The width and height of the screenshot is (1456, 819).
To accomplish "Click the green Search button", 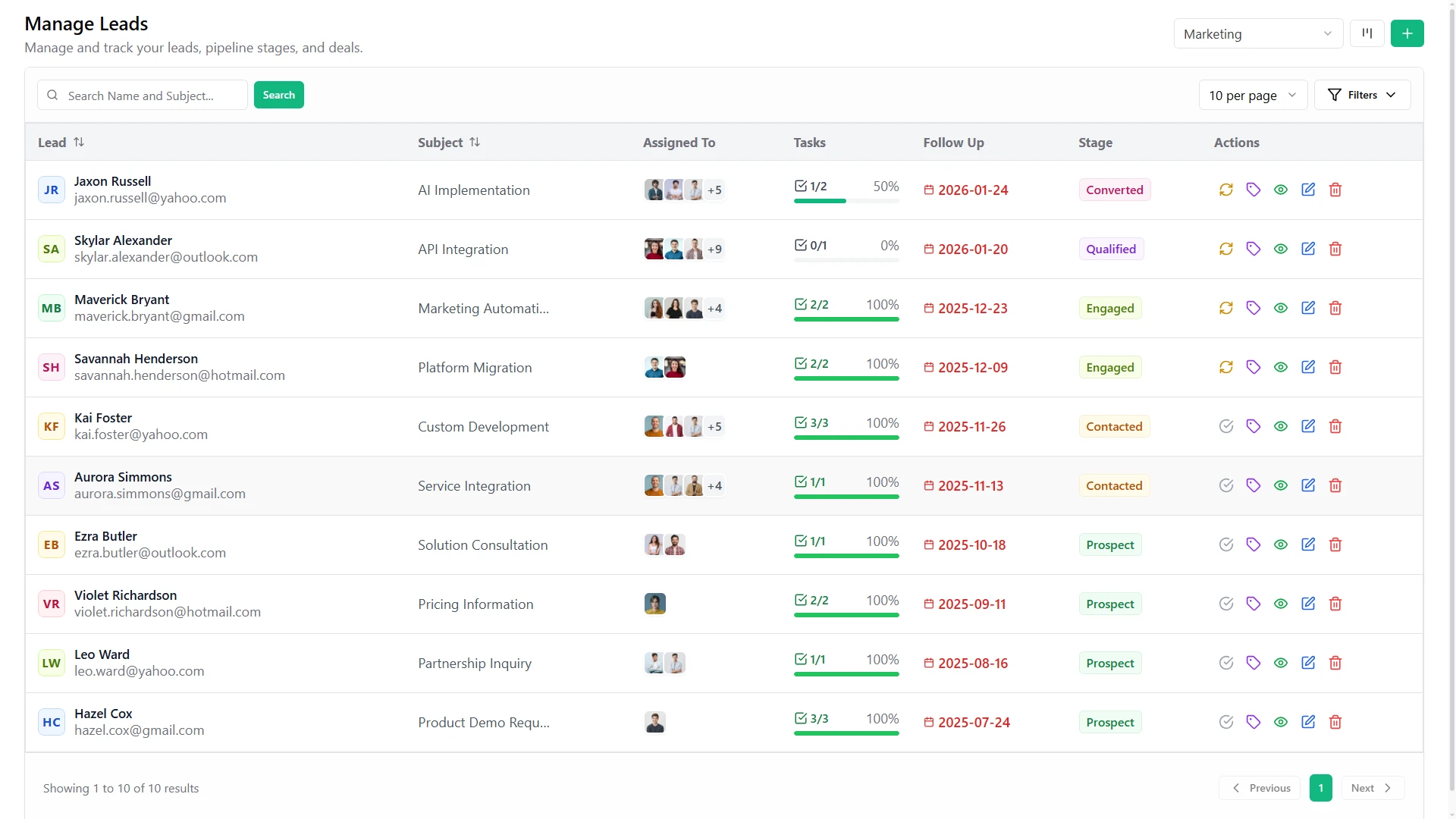I will (279, 95).
